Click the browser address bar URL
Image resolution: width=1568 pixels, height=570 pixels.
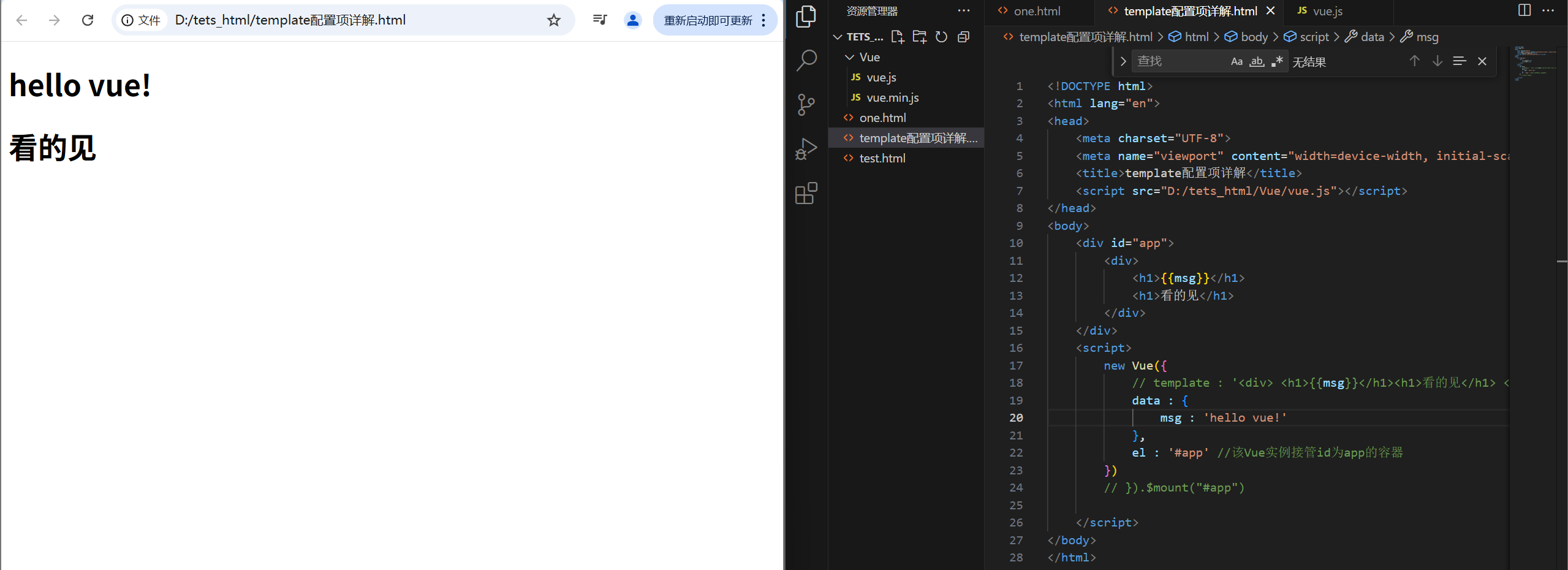click(290, 20)
